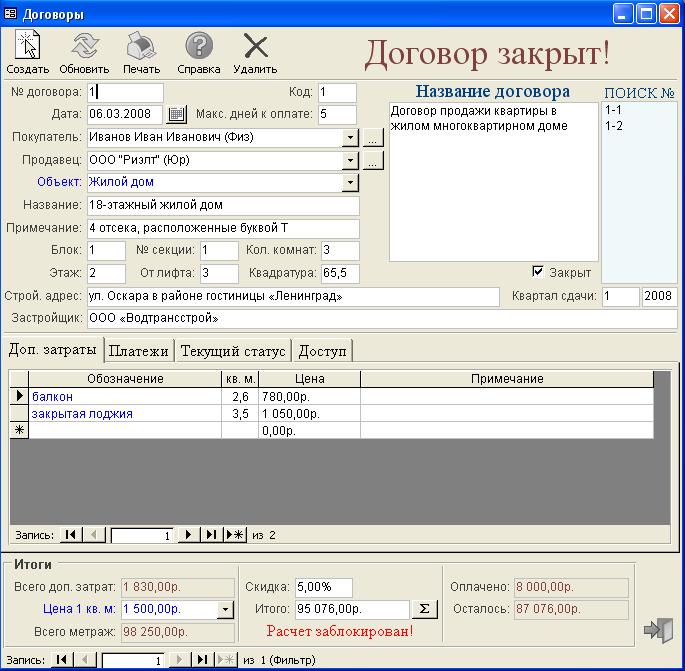
Task: Add new record in subform navigator
Action: 235,535
